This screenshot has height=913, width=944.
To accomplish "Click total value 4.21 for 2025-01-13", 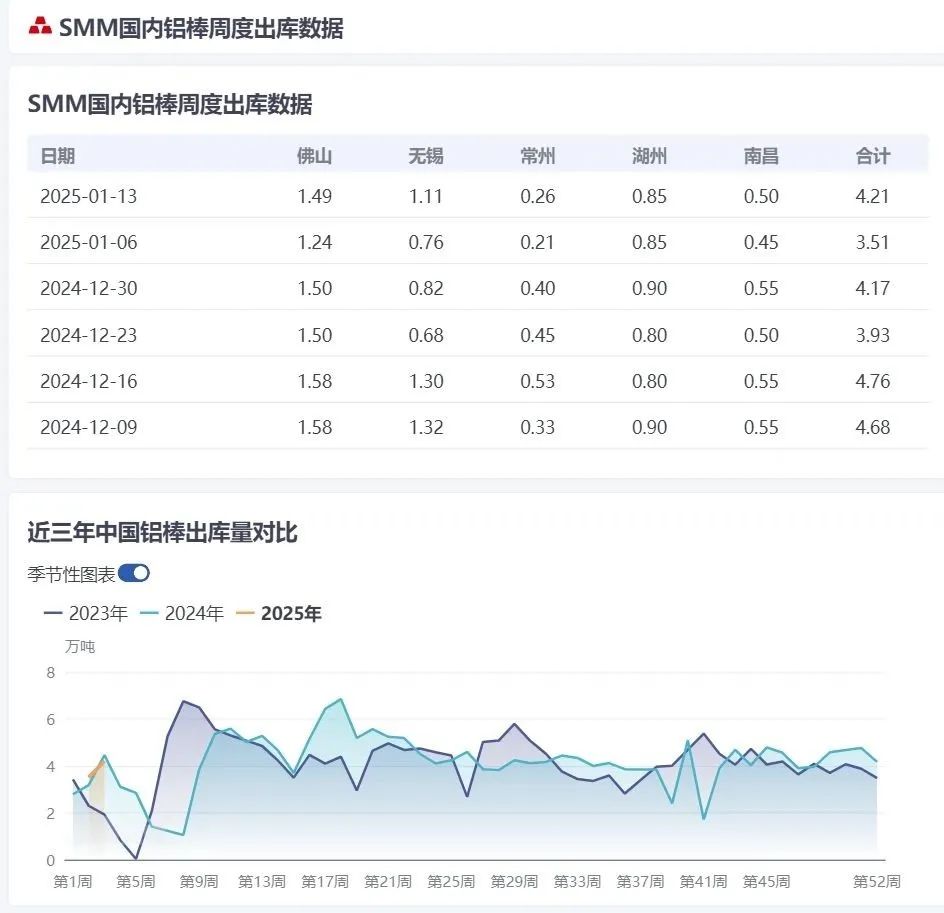I will point(872,196).
